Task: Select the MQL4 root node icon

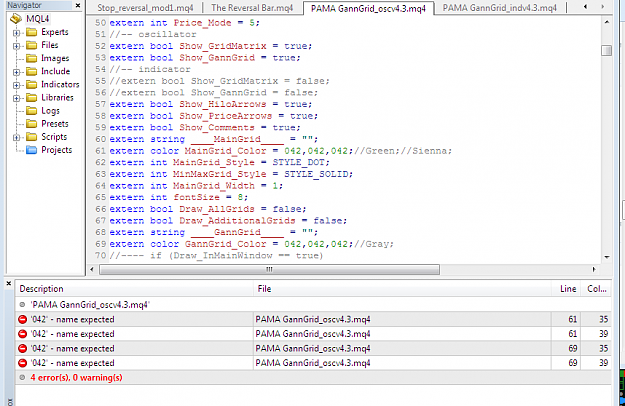Action: [16, 19]
